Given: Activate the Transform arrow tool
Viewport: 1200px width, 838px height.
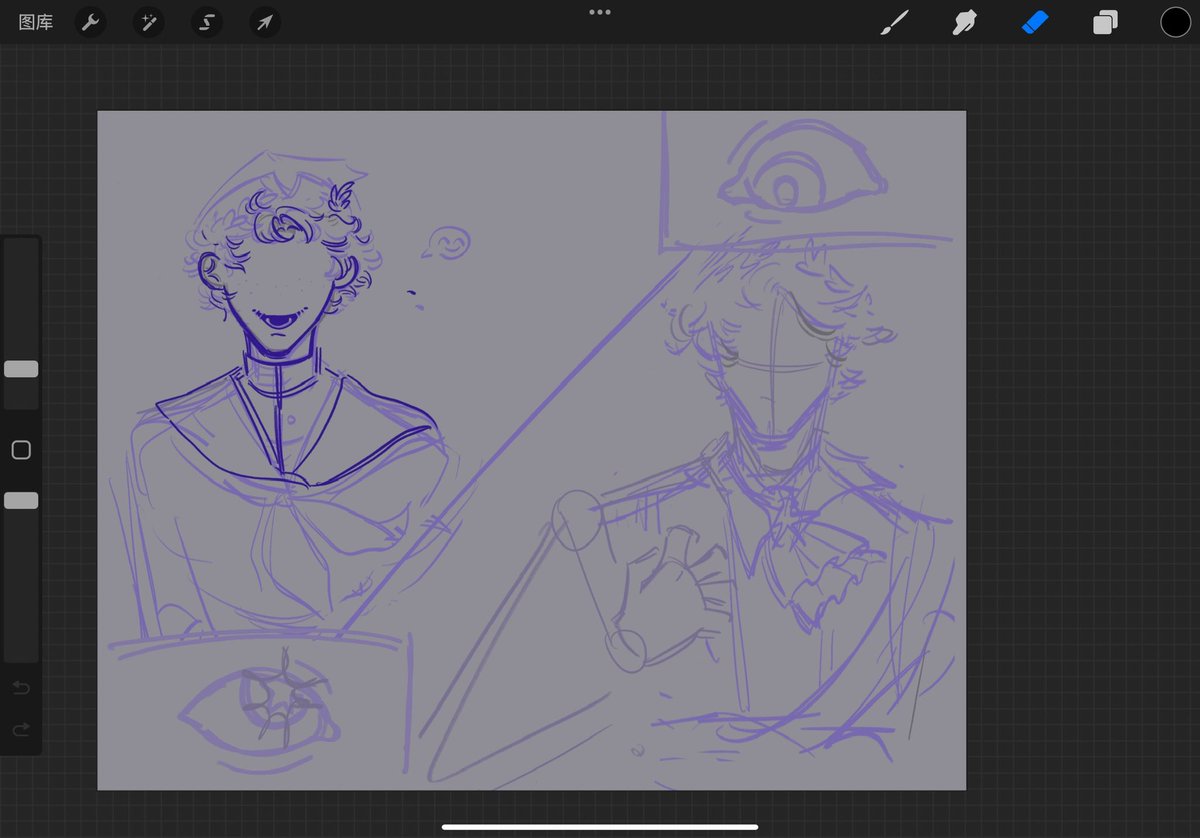Looking at the screenshot, I should 265,22.
